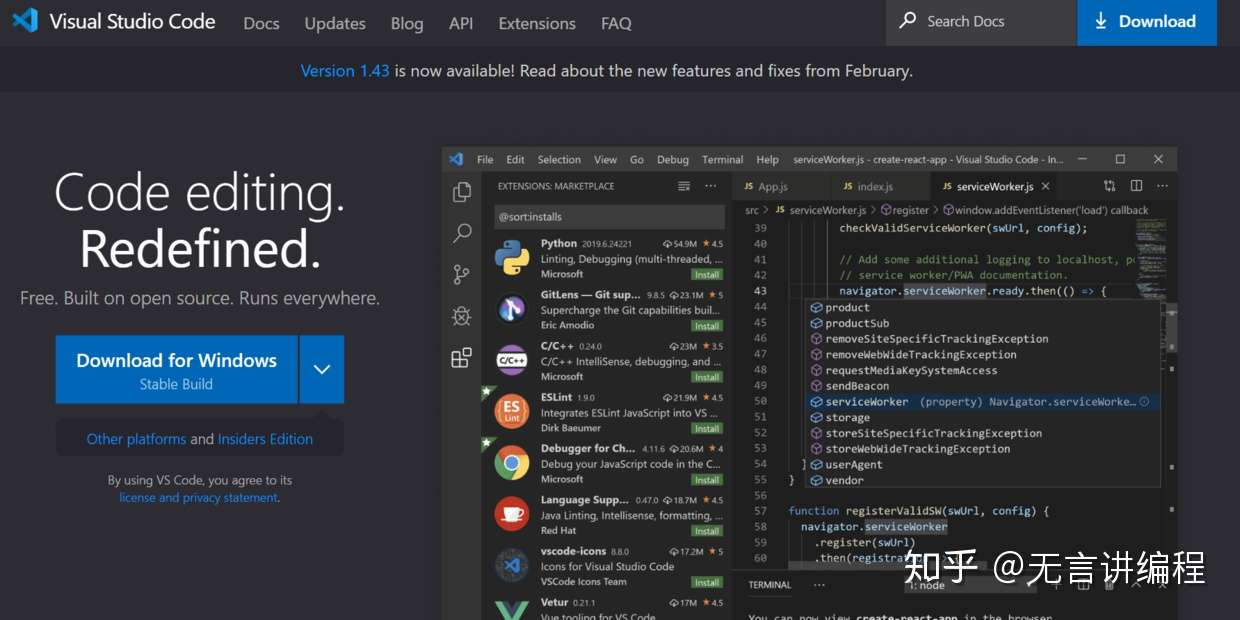Open the Edit menu
The height and width of the screenshot is (620, 1240).
(x=515, y=159)
